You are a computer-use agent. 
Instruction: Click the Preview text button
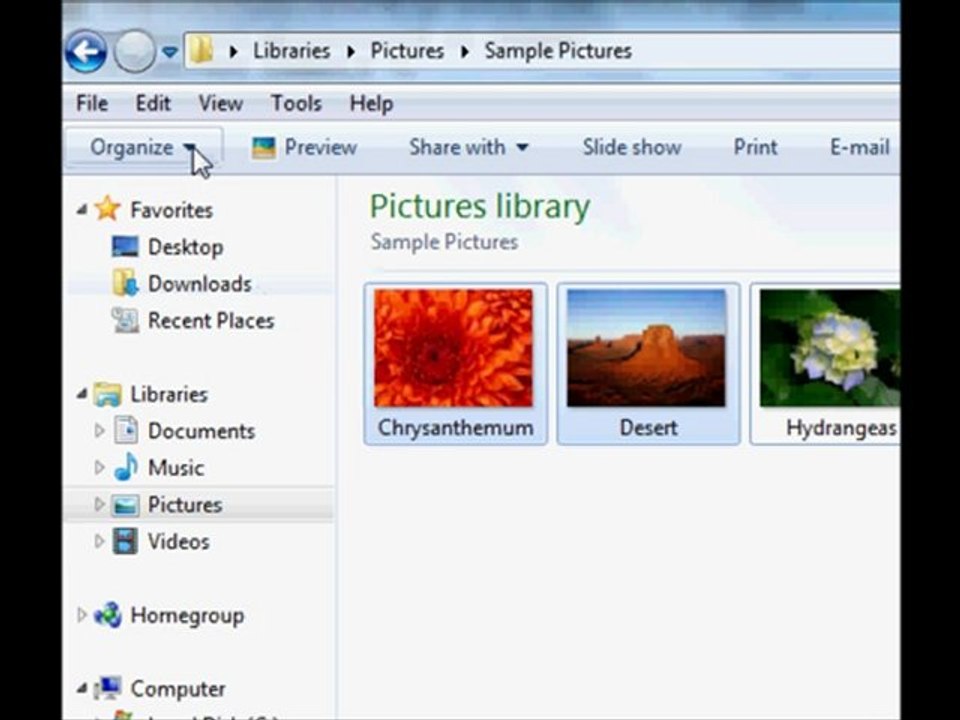click(321, 148)
